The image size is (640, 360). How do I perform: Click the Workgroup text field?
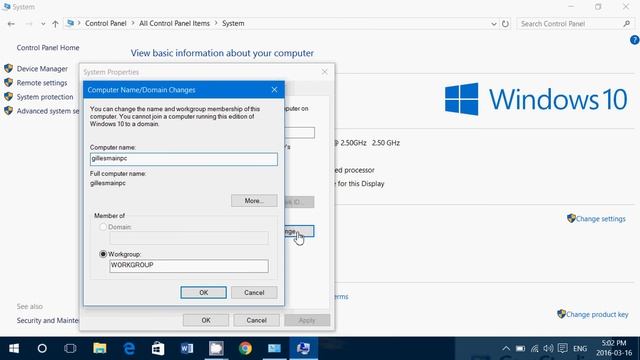189,266
